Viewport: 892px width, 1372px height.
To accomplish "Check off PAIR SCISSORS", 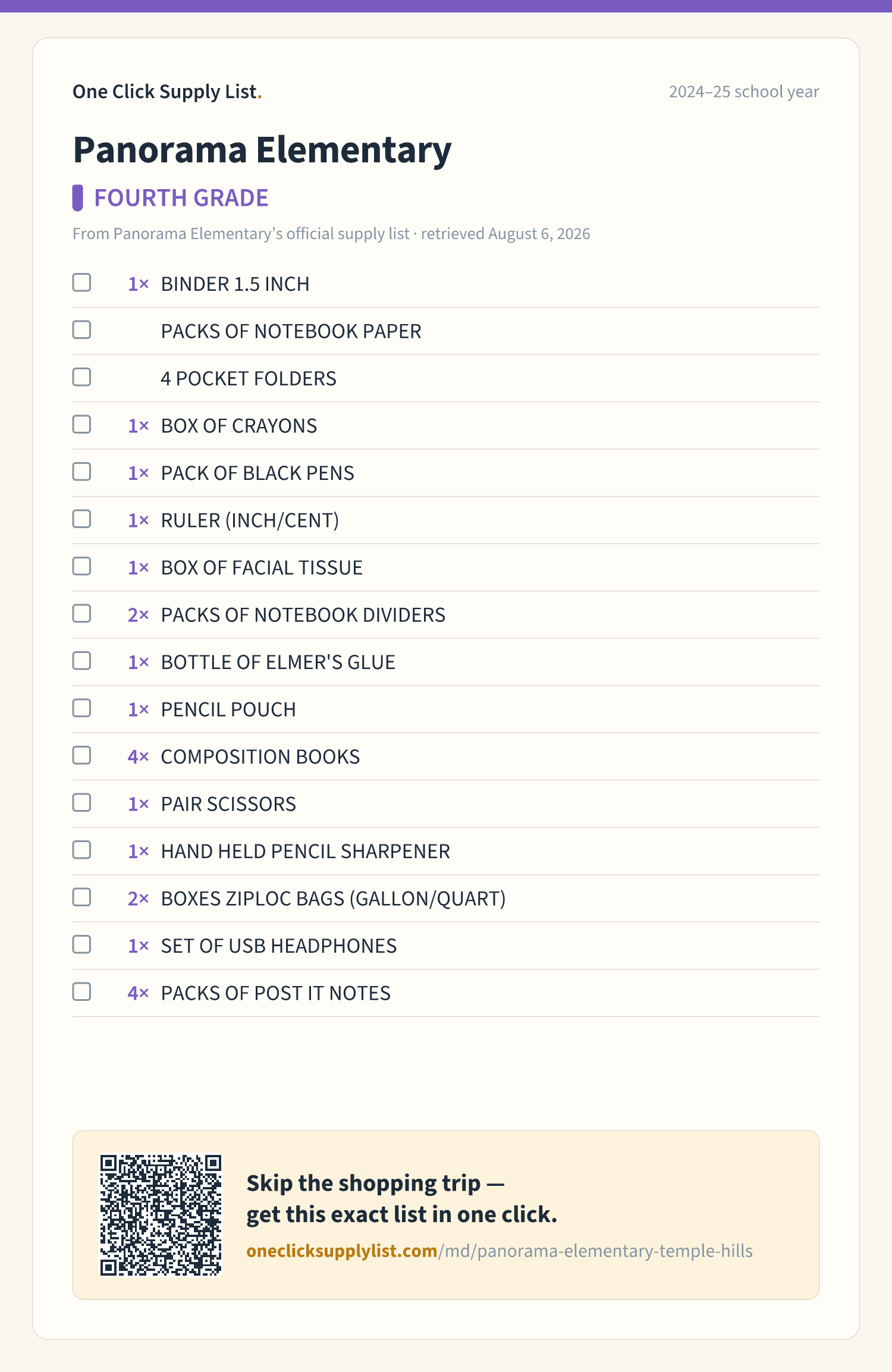I will click(x=81, y=803).
